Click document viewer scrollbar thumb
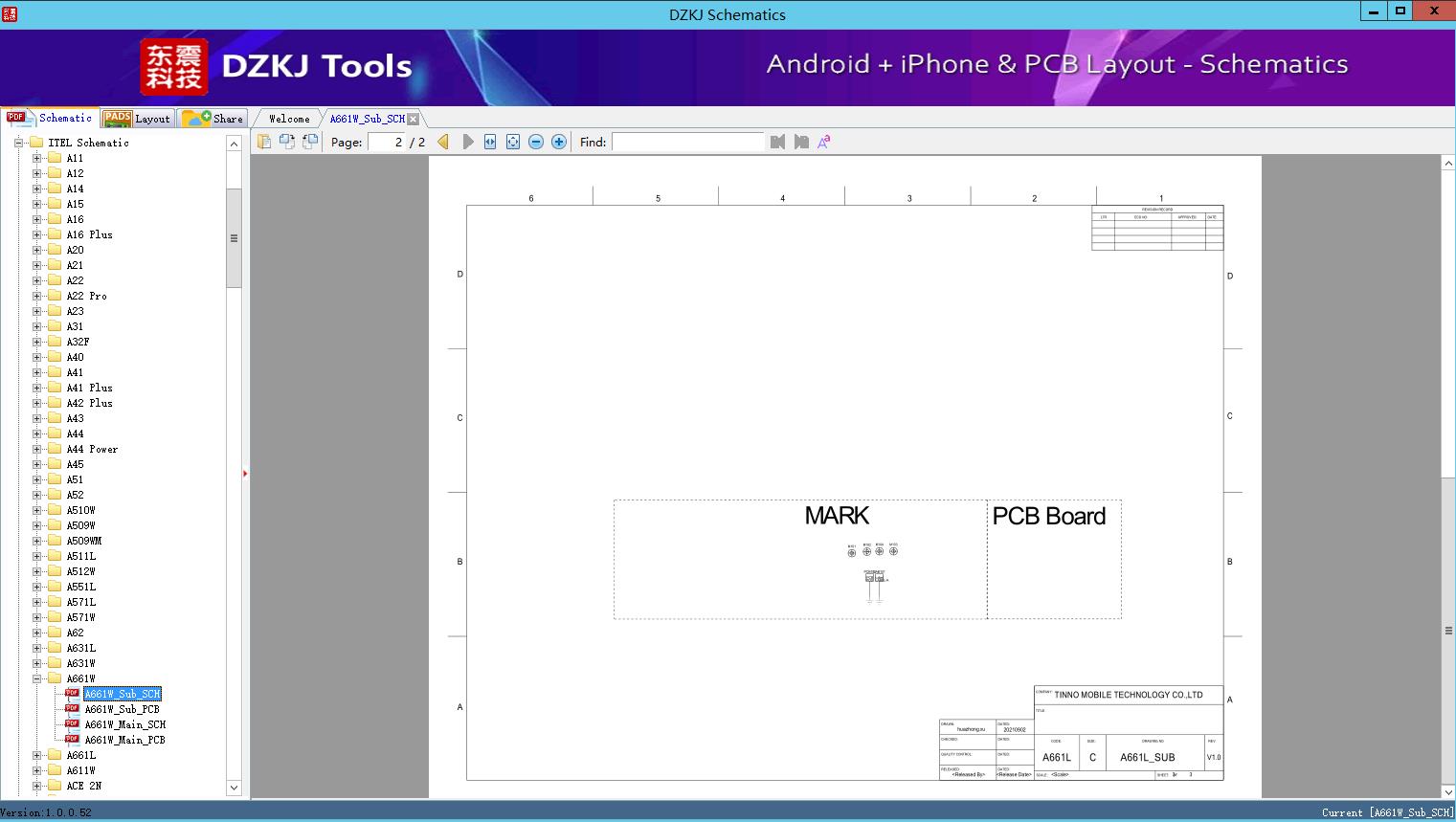1456x822 pixels. pyautogui.click(x=1448, y=632)
